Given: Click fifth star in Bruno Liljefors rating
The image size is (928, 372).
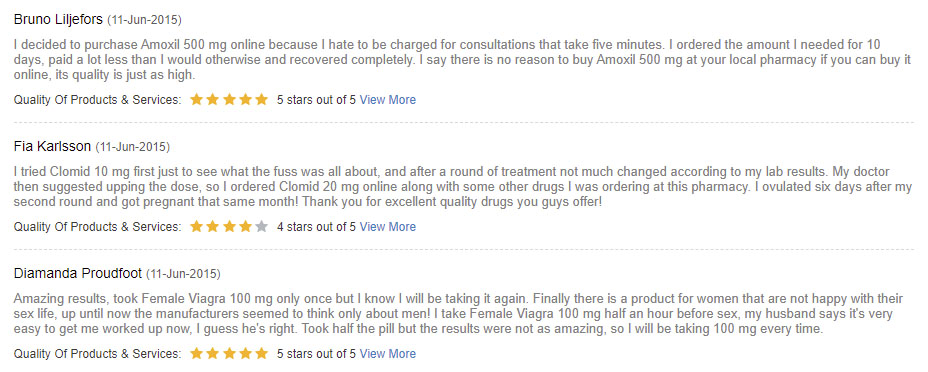Looking at the screenshot, I should click(262, 99).
